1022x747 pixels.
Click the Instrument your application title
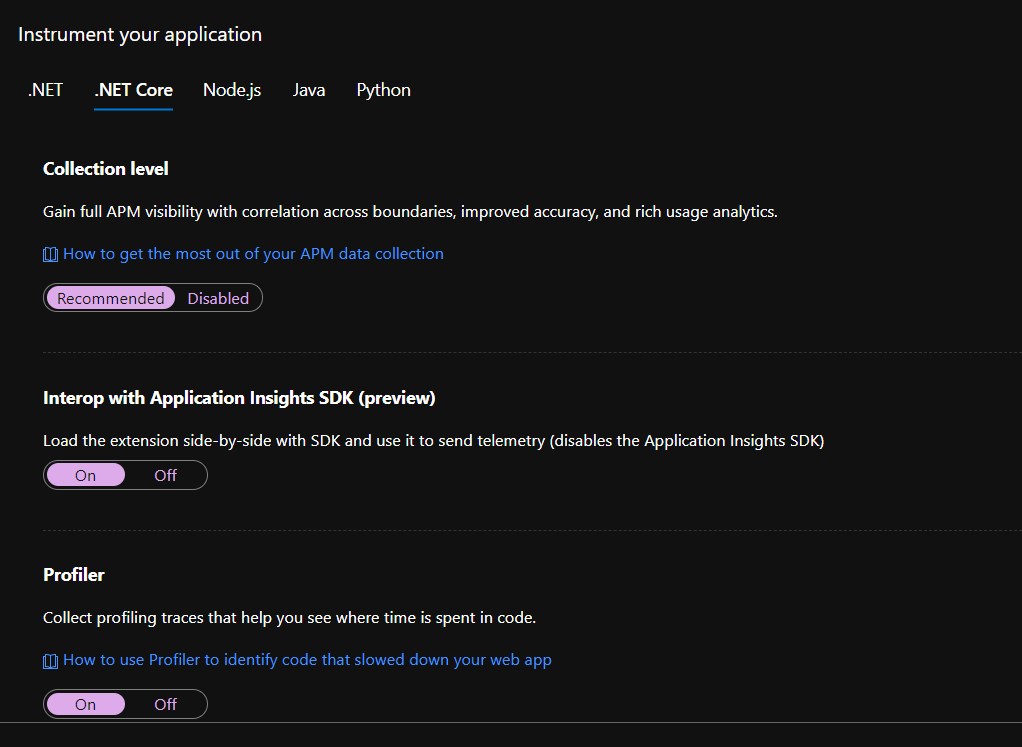pos(139,33)
